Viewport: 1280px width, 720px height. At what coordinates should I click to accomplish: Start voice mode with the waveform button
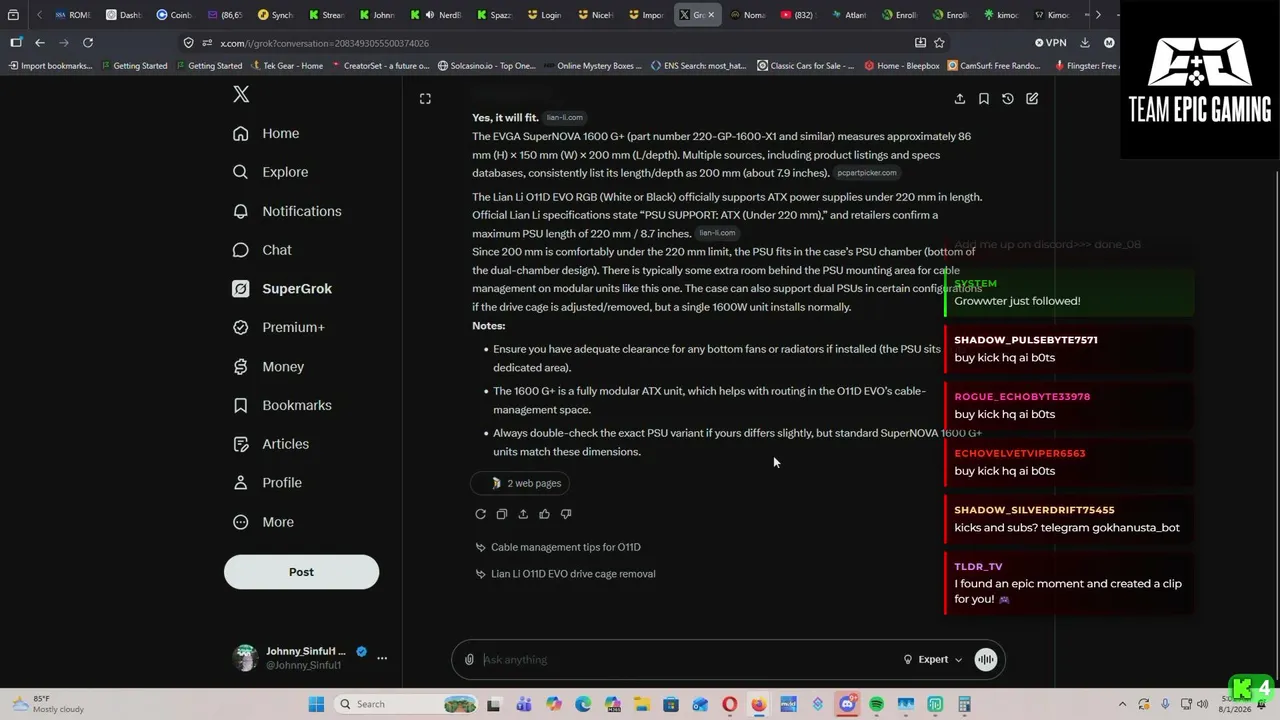coord(986,659)
